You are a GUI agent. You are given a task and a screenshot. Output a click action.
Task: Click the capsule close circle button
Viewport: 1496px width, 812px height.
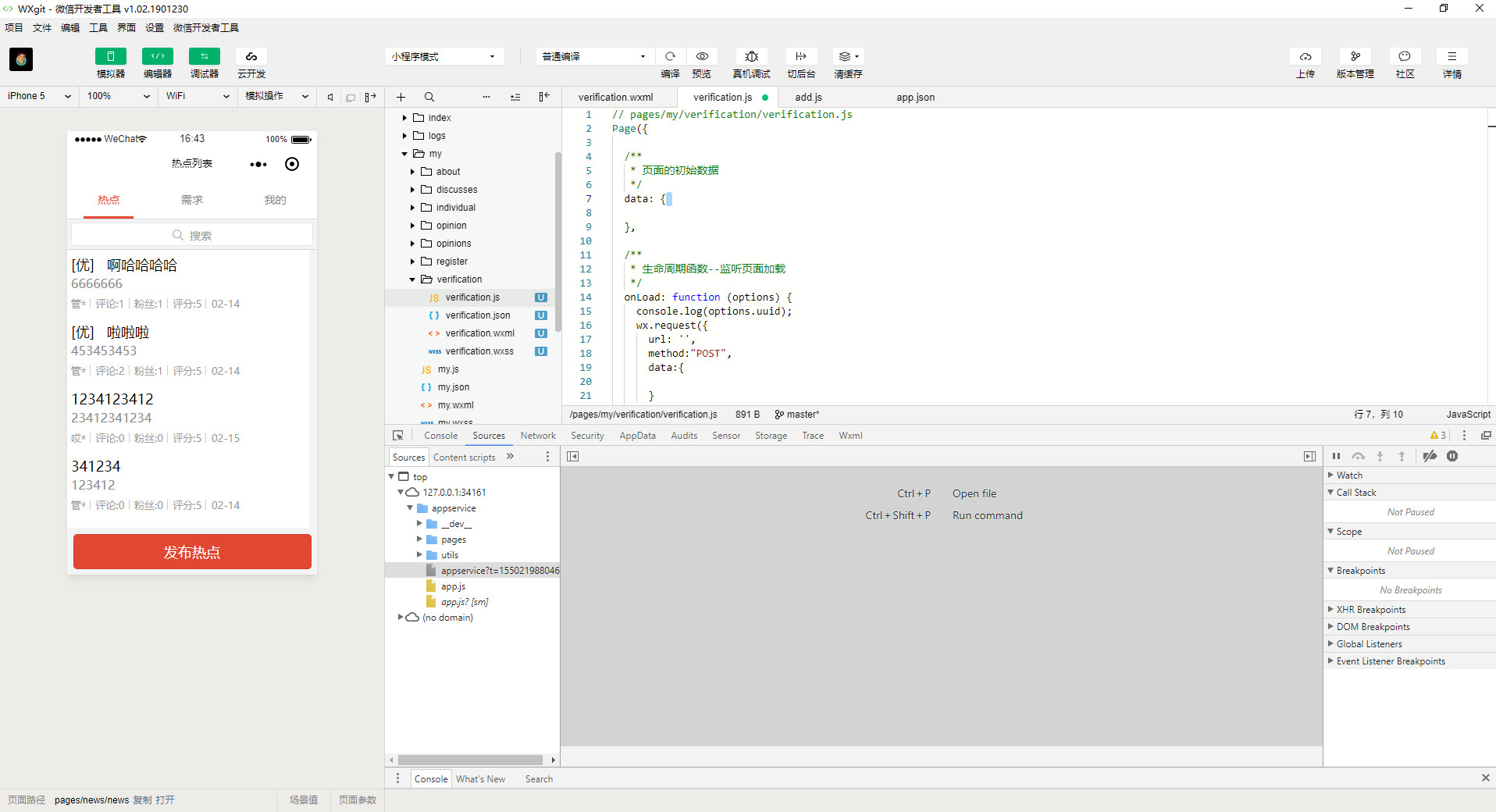pyautogui.click(x=292, y=164)
